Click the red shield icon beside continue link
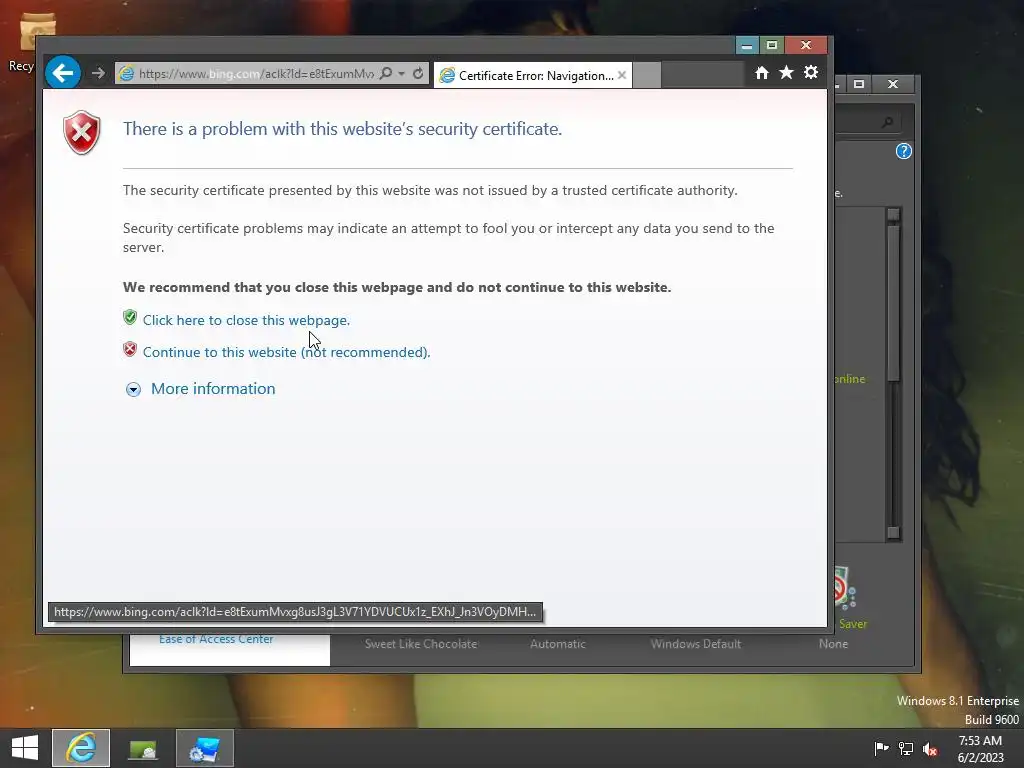Viewport: 1024px width, 768px height. [130, 349]
